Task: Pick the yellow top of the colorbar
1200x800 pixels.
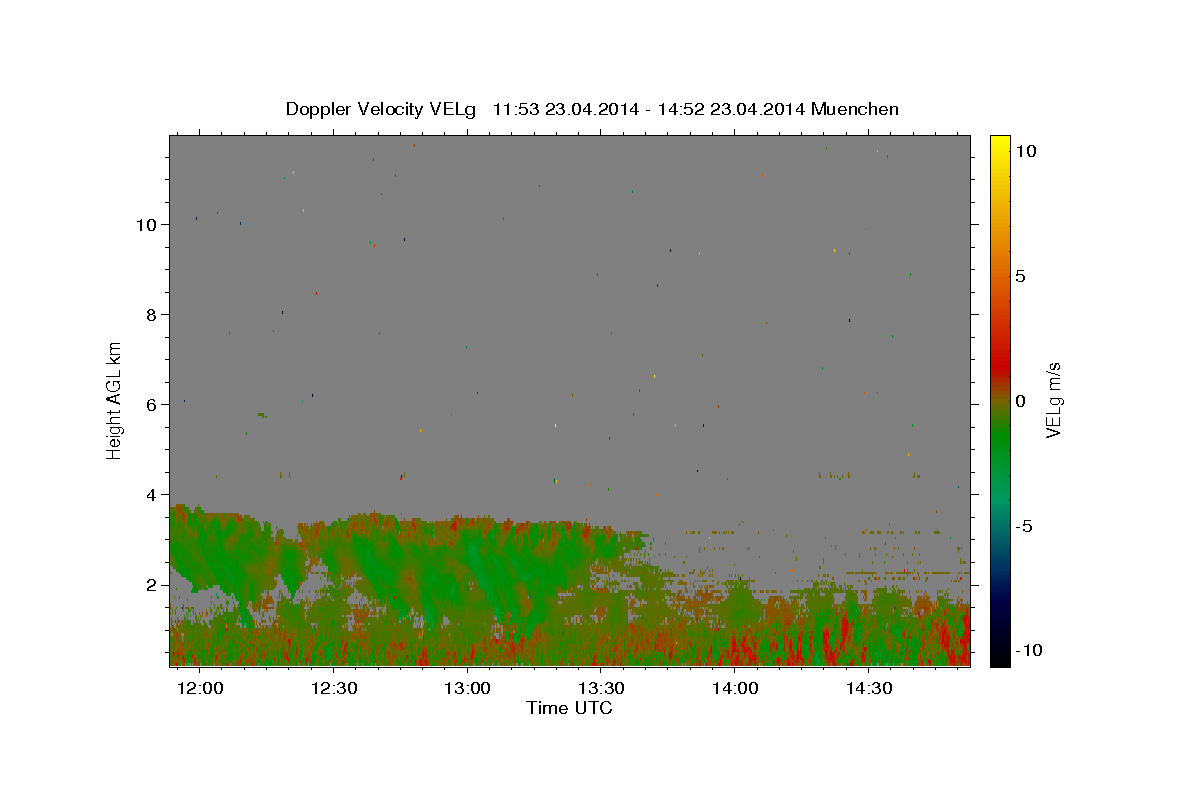Action: tap(999, 145)
